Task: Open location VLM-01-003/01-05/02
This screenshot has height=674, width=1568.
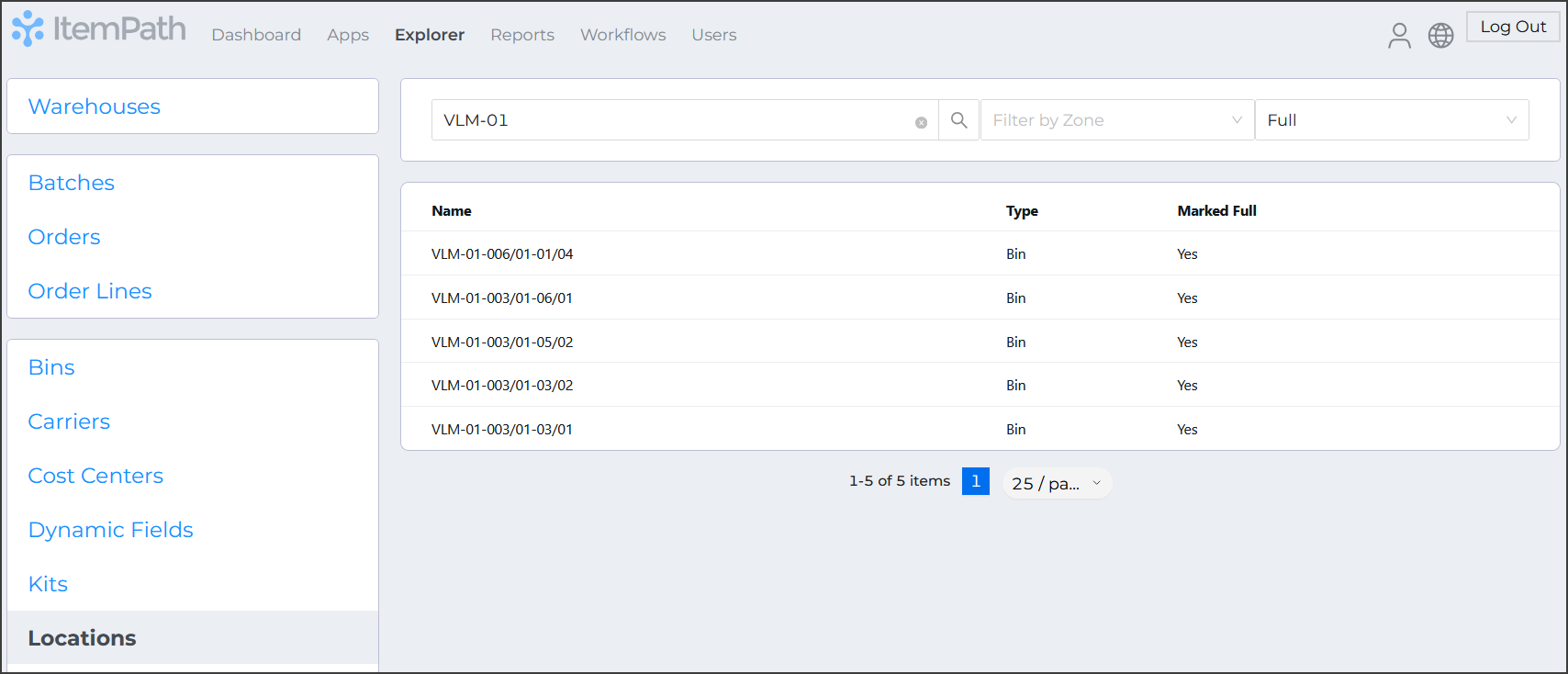Action: click(502, 343)
